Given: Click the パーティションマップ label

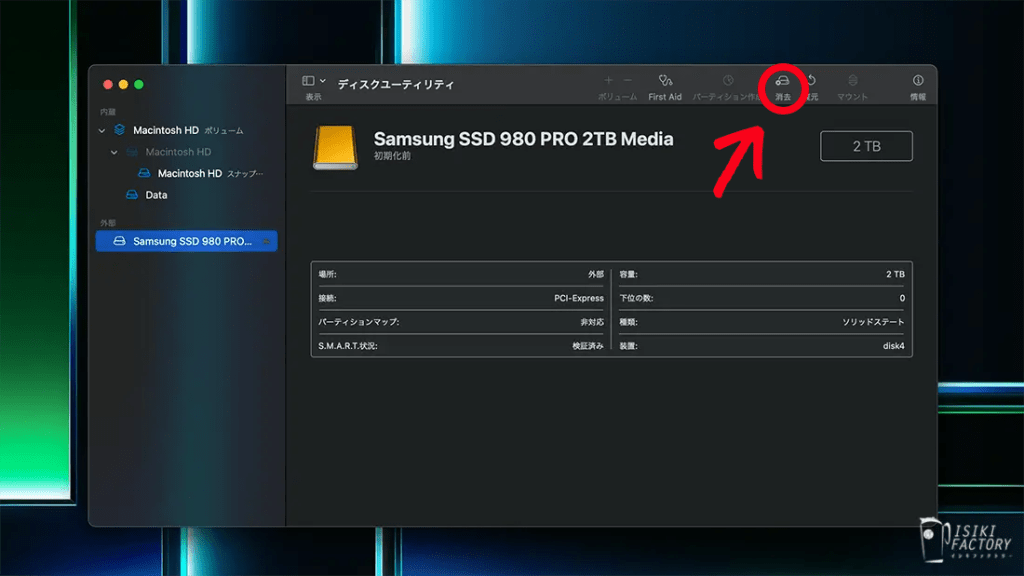Looking at the screenshot, I should coord(359,322).
